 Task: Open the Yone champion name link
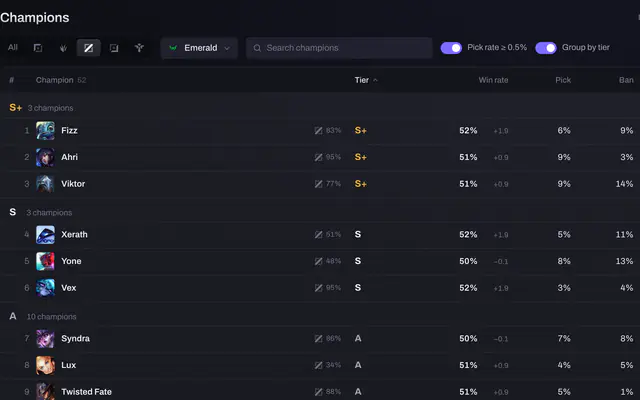[71, 261]
